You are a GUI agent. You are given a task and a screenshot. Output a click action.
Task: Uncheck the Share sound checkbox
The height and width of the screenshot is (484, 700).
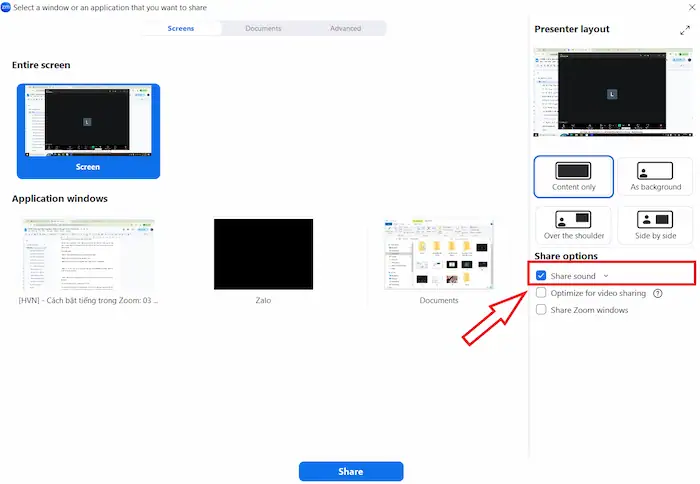(x=541, y=275)
